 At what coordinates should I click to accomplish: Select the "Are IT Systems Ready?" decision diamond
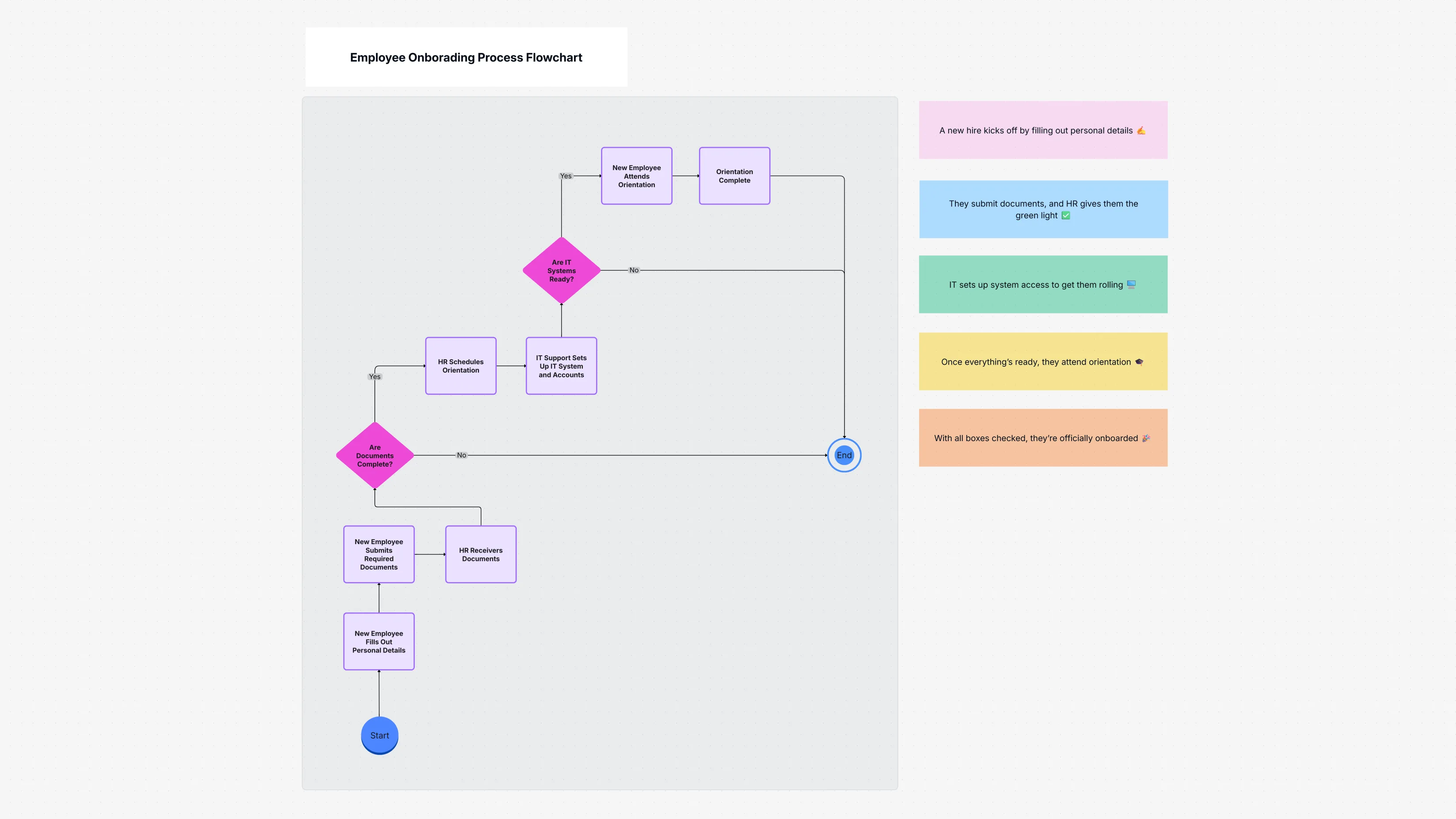[561, 270]
